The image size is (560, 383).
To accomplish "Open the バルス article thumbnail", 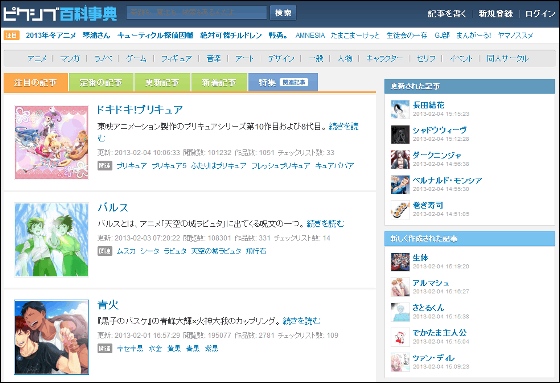I will [x=51, y=239].
